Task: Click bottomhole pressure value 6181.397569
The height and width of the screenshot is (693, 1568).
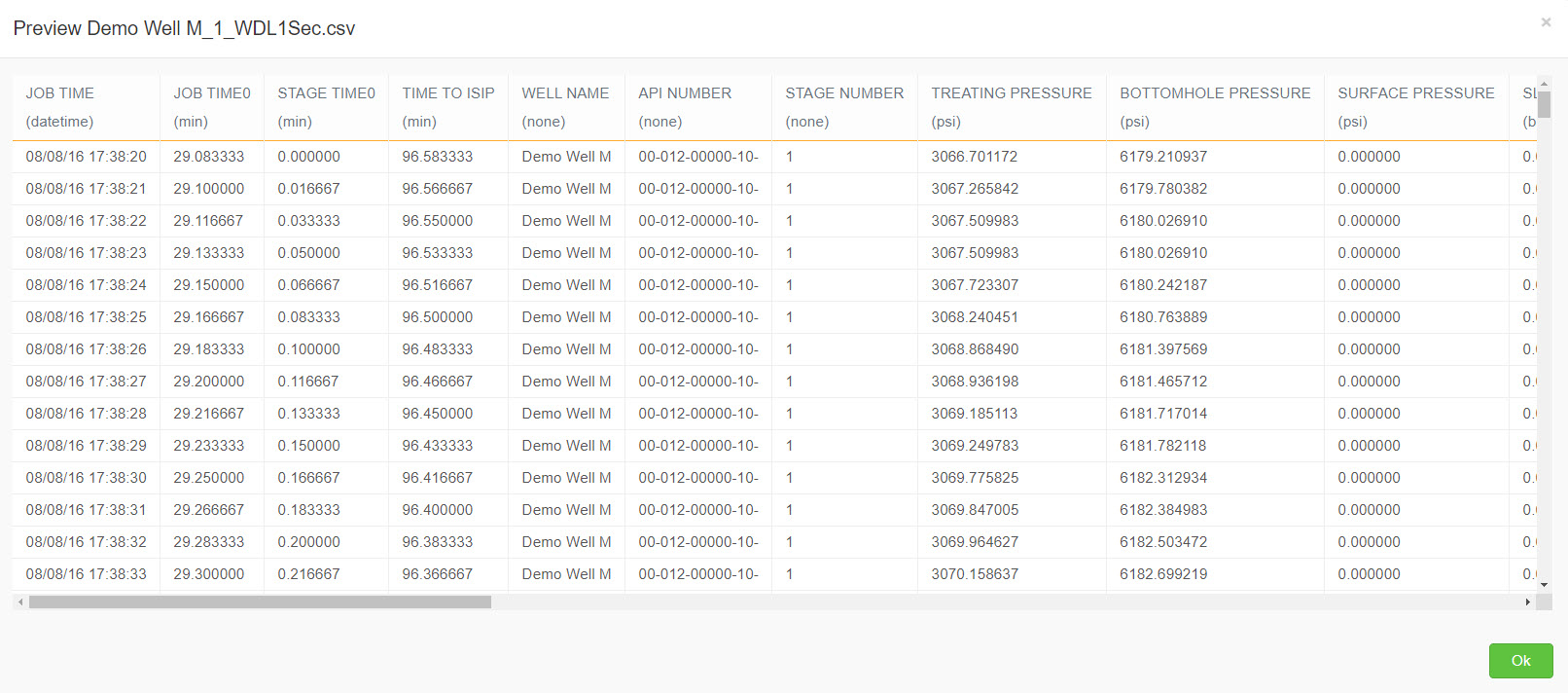Action: 1163,349
